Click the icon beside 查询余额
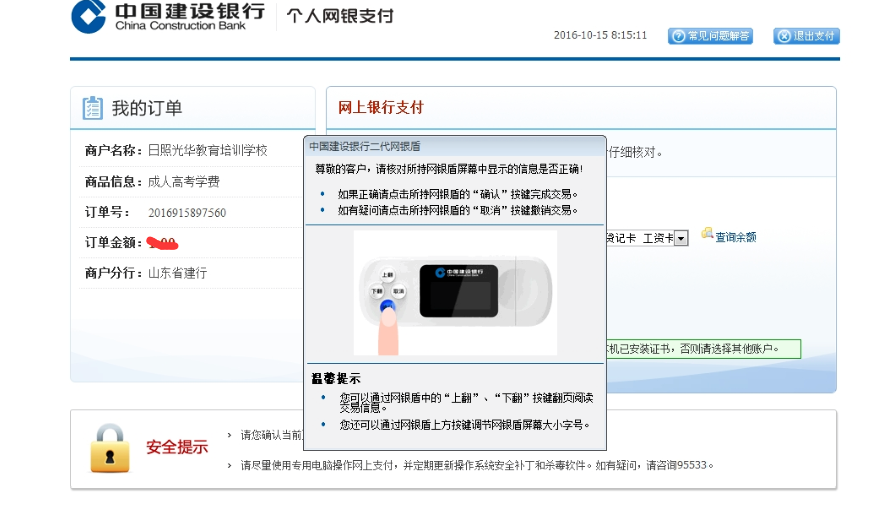This screenshot has height=511, width=891. coord(707,233)
